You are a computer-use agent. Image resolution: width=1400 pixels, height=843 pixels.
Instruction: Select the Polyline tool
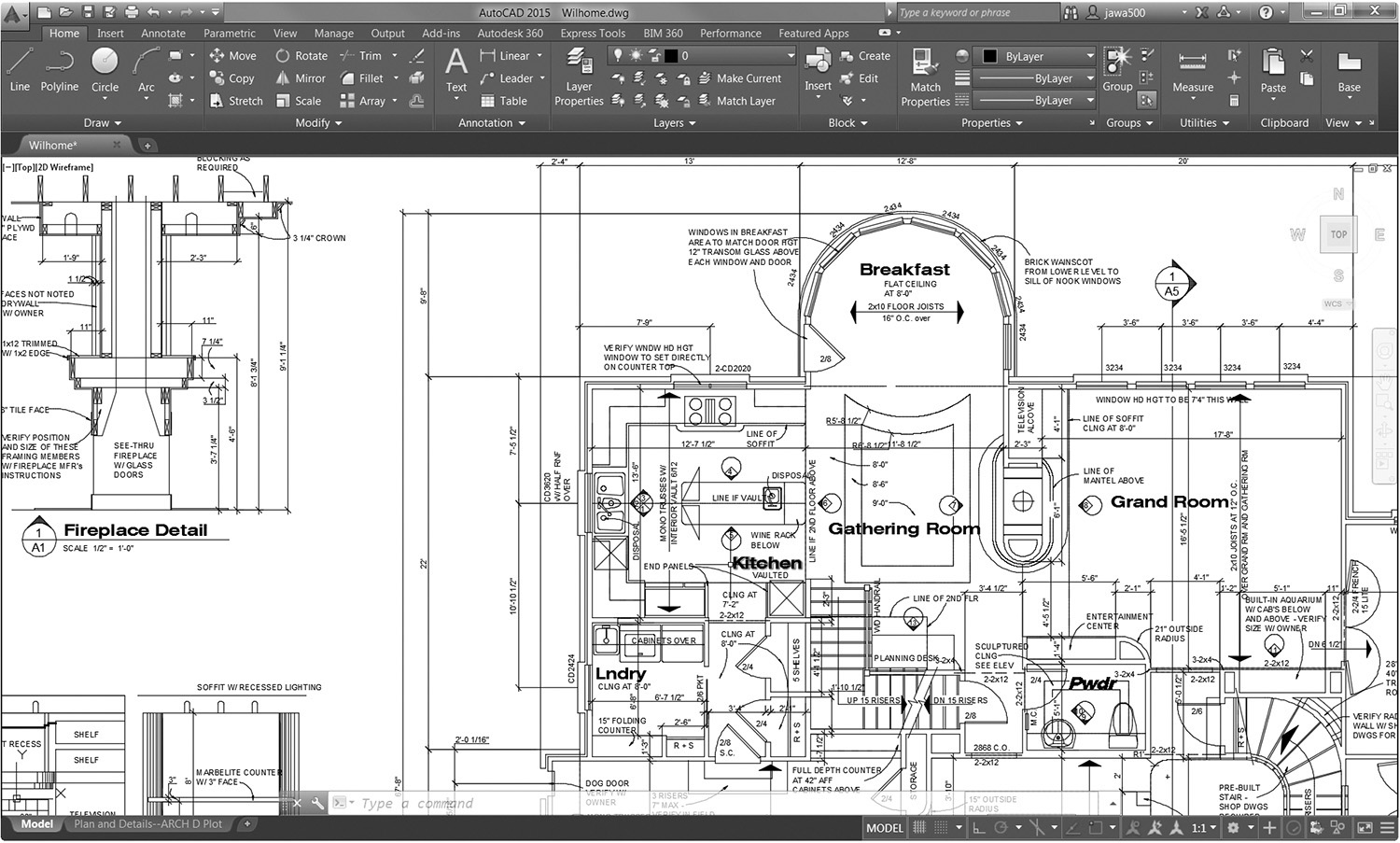point(59,70)
